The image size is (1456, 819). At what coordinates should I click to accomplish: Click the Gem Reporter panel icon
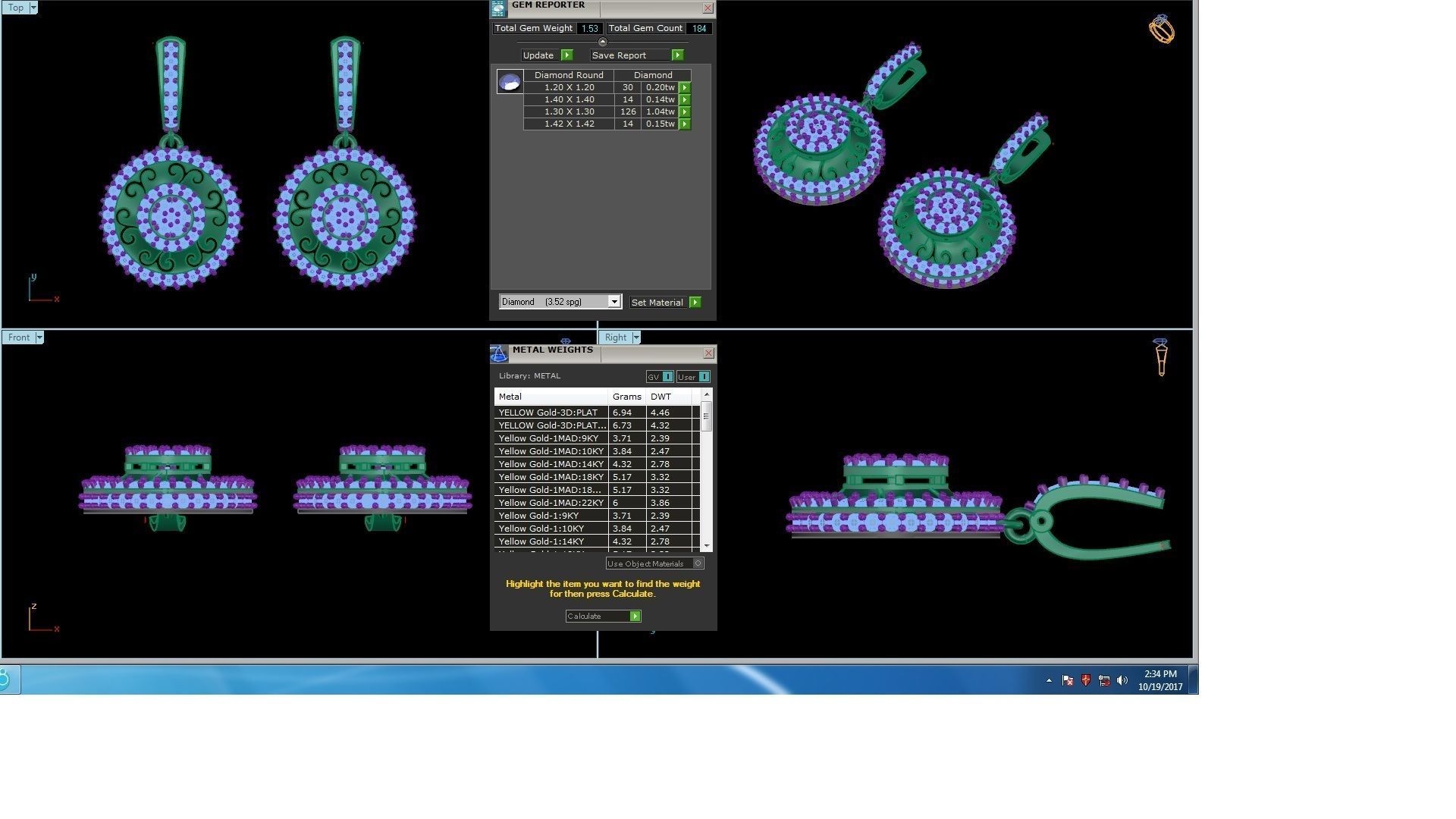[x=498, y=8]
